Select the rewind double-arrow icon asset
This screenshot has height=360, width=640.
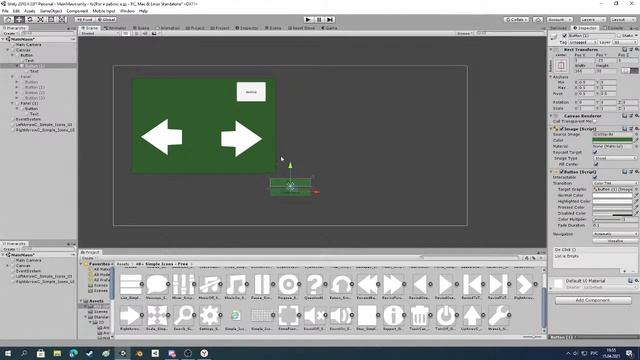367,284
